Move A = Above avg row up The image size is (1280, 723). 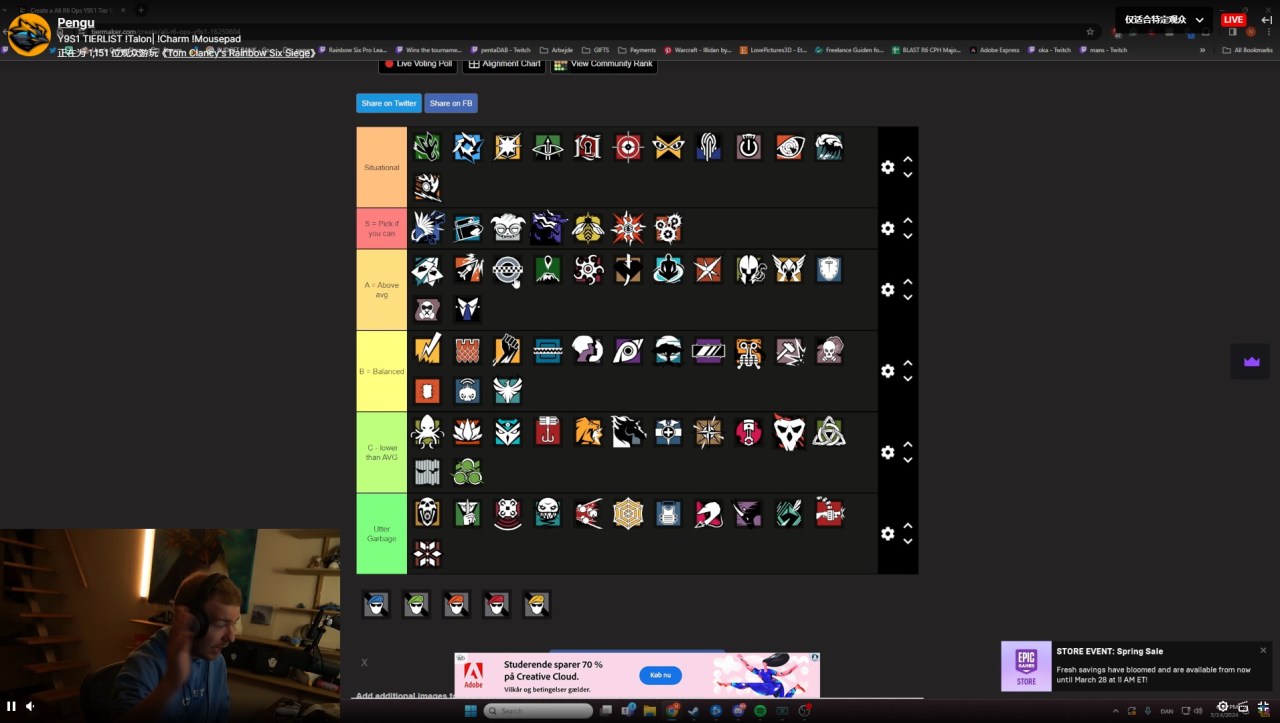click(908, 282)
